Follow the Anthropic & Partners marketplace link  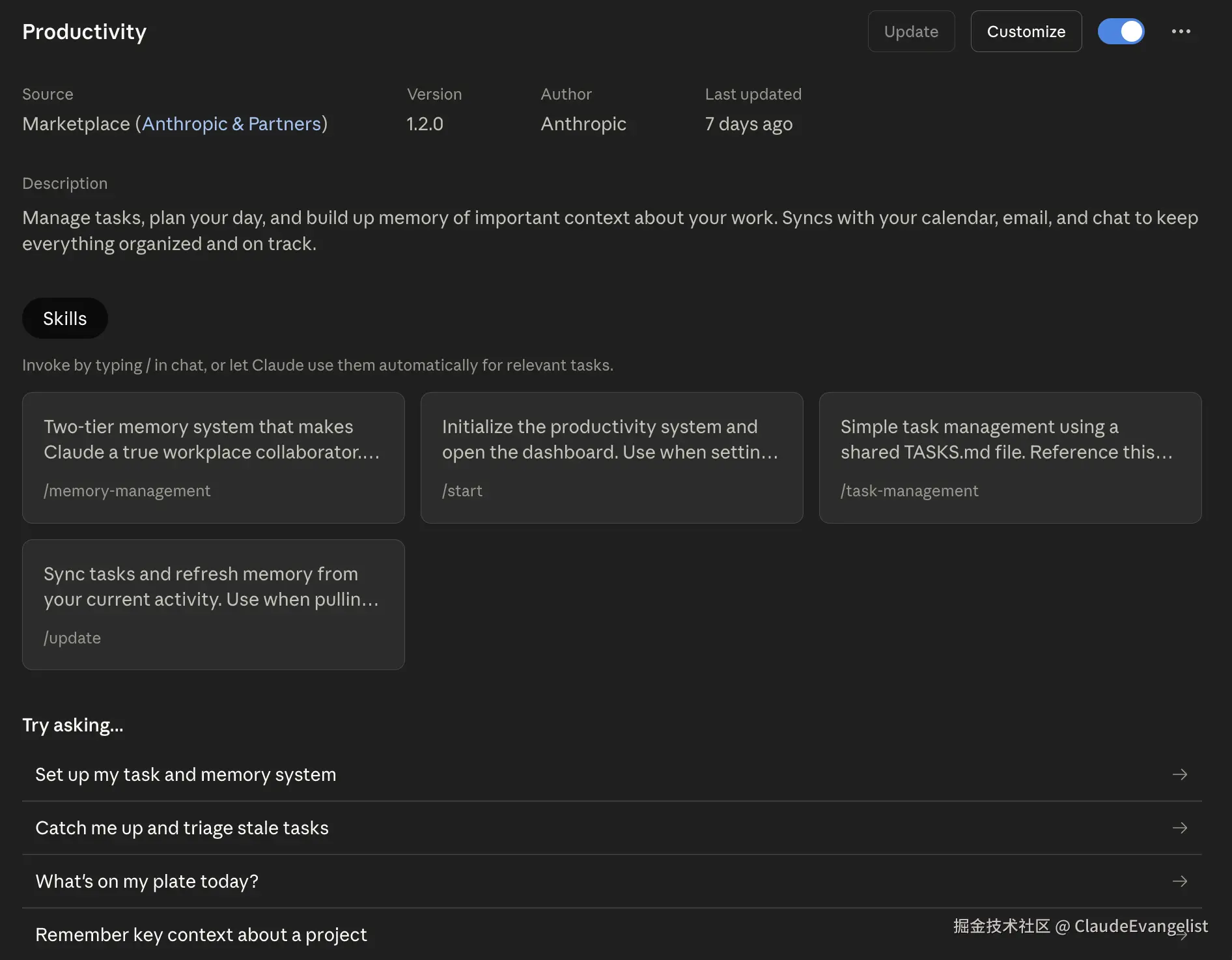[x=231, y=124]
